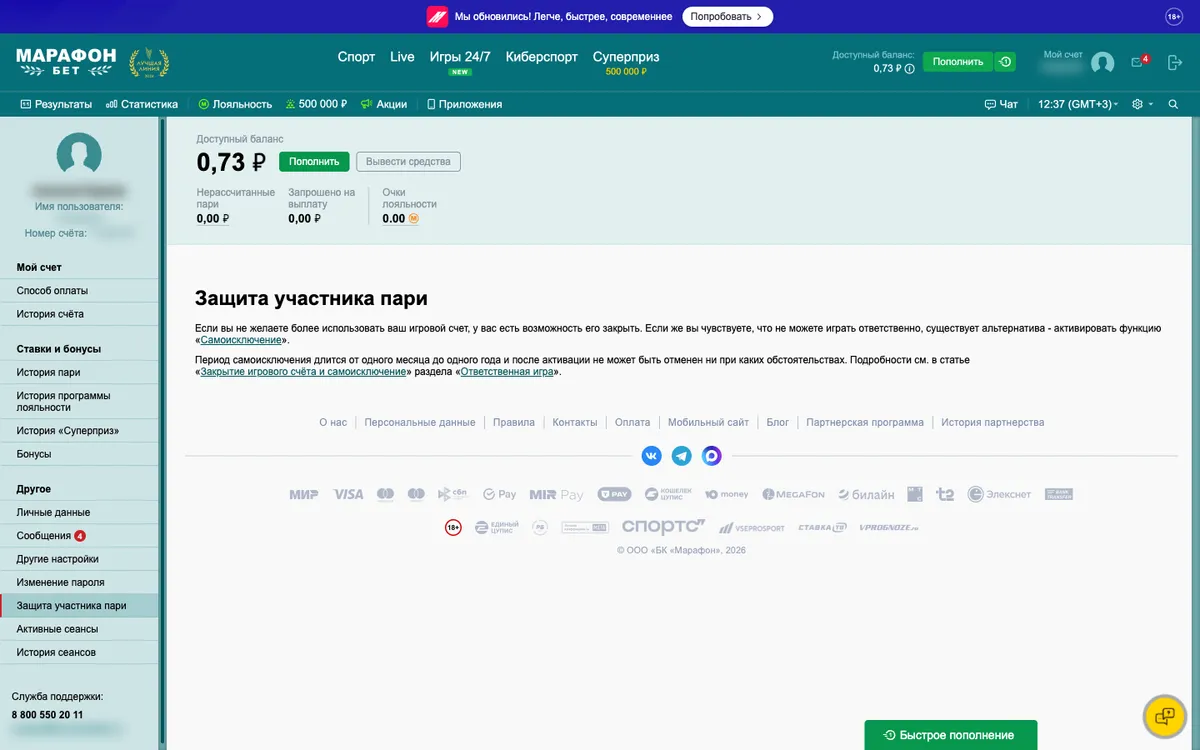The height and width of the screenshot is (750, 1200).
Task: Open О нас footer link
Action: pos(333,422)
